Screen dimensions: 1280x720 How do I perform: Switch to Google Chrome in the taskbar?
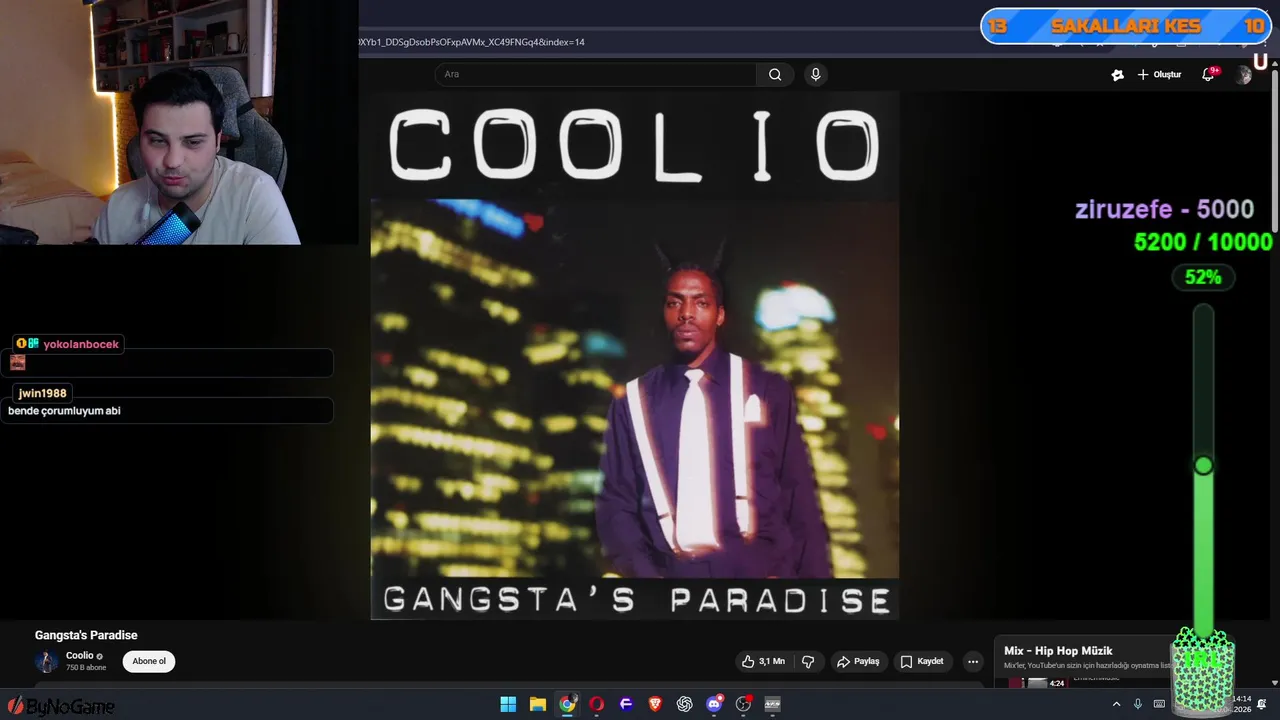[x=567, y=704]
